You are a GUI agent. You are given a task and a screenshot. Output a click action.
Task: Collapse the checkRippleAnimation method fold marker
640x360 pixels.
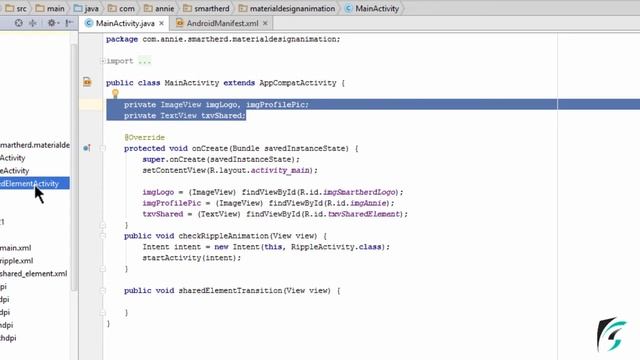click(x=103, y=236)
